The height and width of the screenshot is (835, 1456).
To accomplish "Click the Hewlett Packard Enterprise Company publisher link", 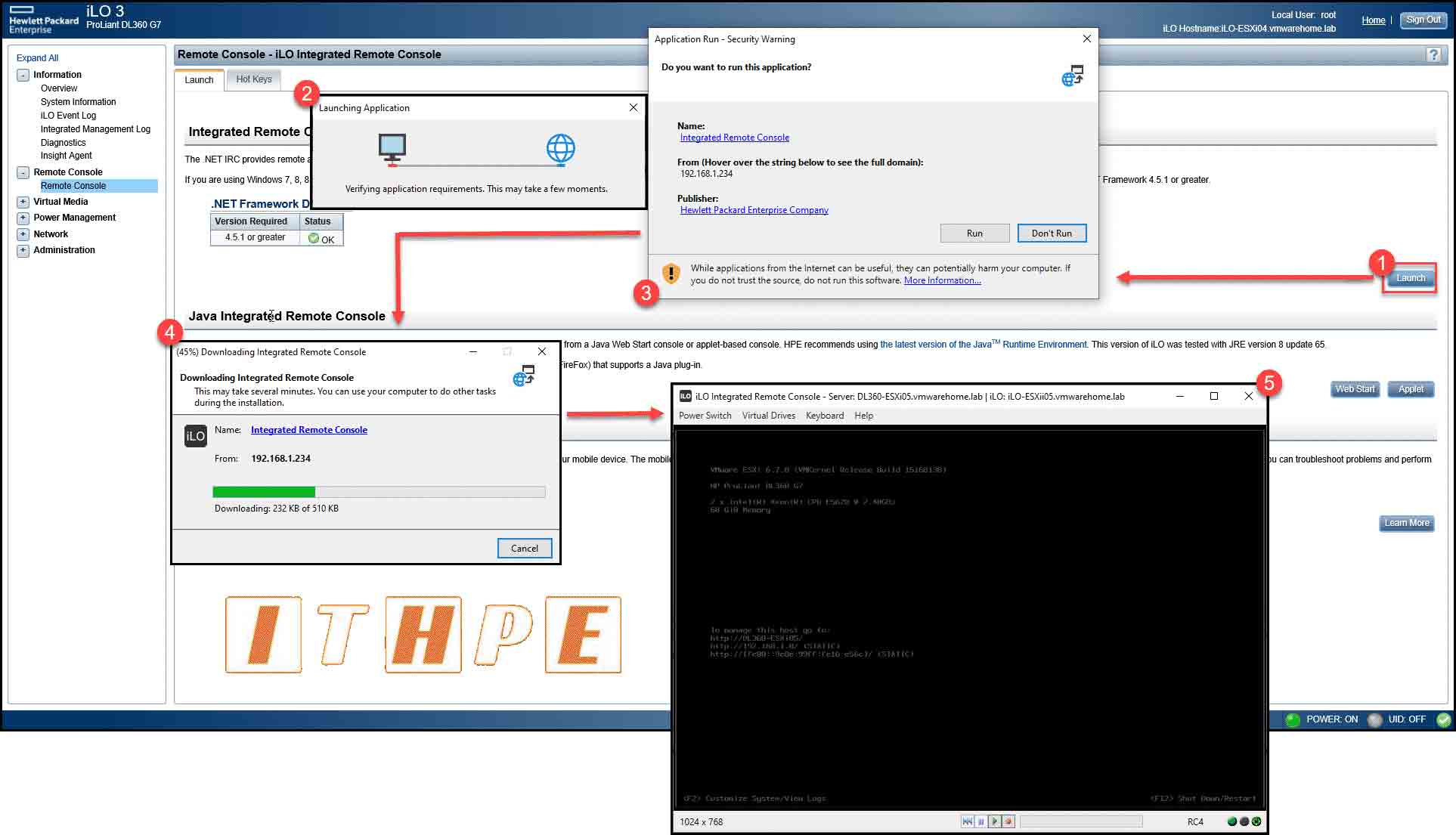I will (x=752, y=210).
